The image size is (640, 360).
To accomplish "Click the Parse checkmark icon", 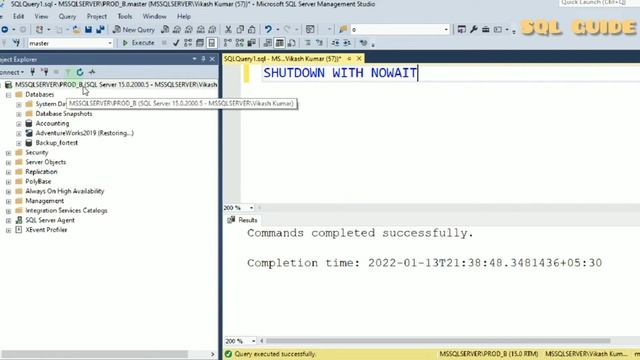I will pyautogui.click(x=176, y=43).
